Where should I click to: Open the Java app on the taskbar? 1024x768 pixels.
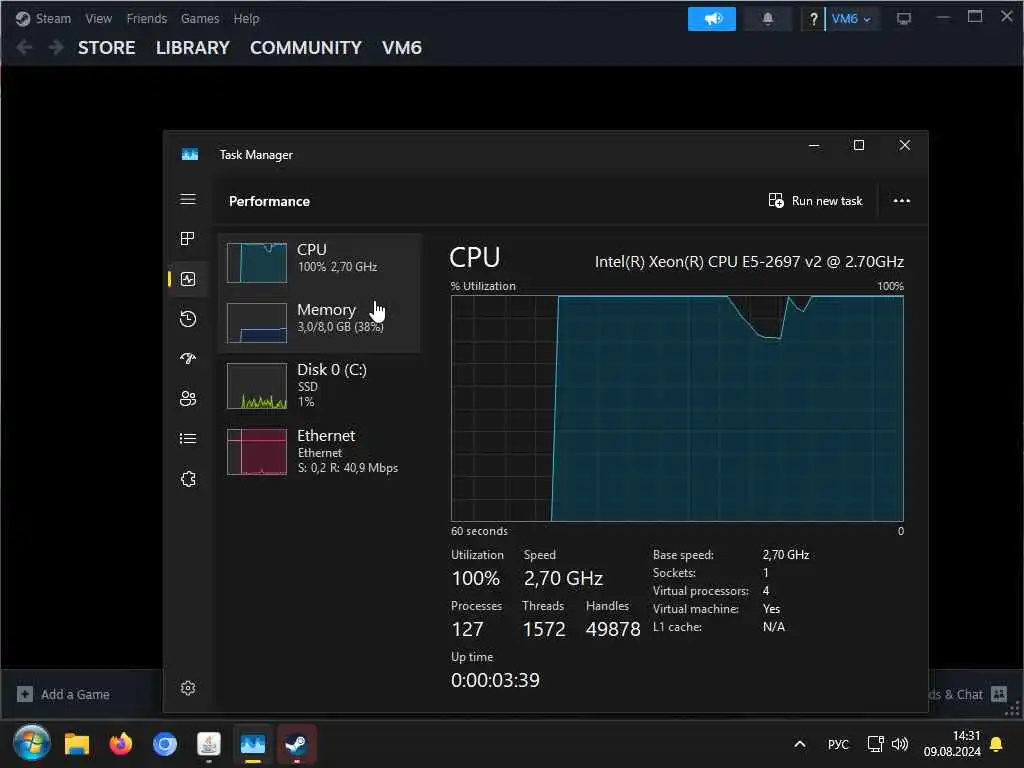[209, 744]
